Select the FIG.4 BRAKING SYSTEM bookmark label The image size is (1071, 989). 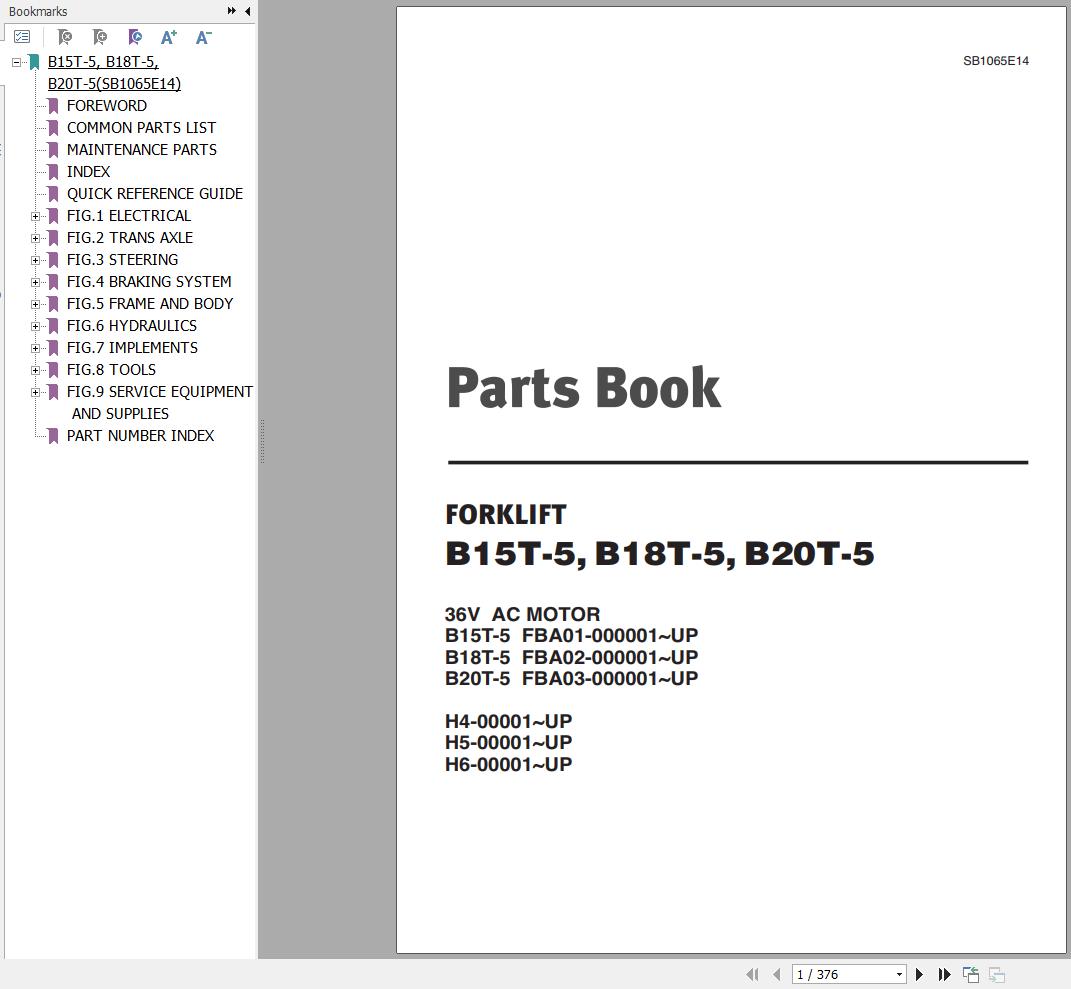coord(149,281)
